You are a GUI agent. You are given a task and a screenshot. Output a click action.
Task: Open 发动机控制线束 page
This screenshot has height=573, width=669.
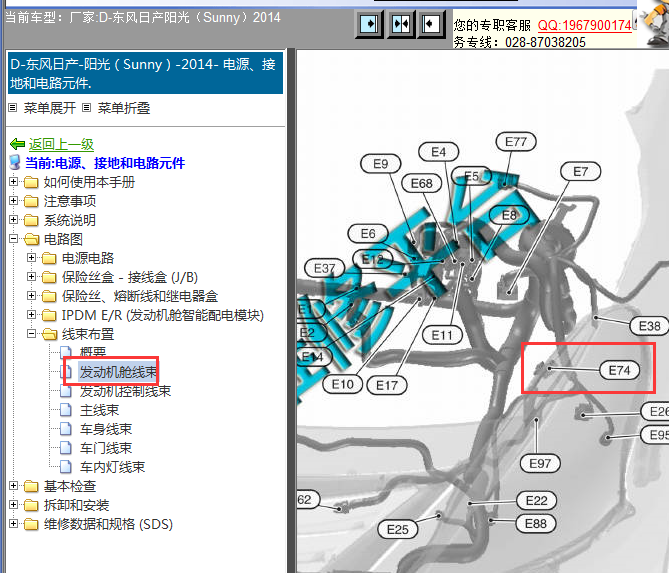[125, 391]
